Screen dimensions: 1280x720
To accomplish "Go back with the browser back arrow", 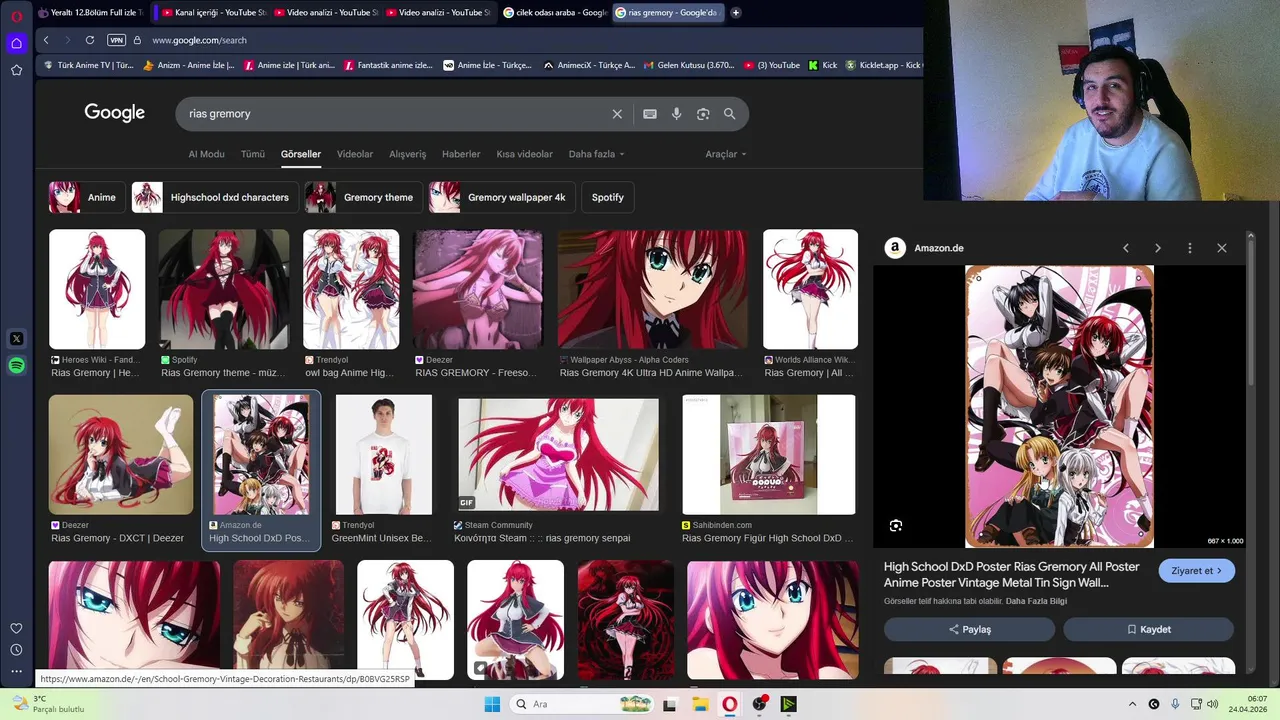I will [46, 40].
